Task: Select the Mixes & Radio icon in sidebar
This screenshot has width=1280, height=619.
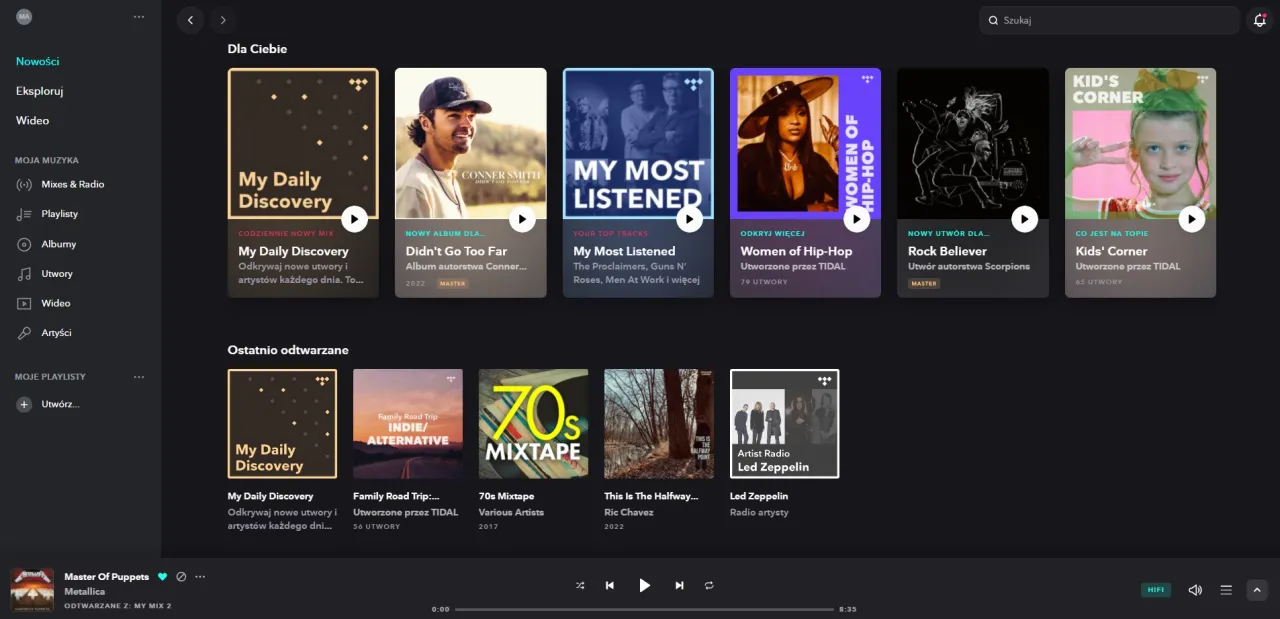Action: 22,184
